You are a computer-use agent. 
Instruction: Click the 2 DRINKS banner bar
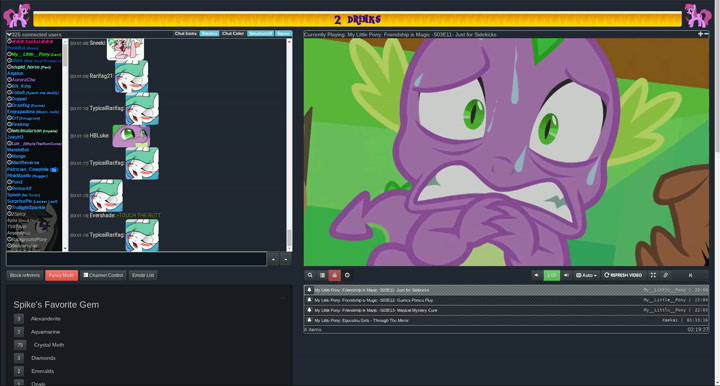(358, 19)
